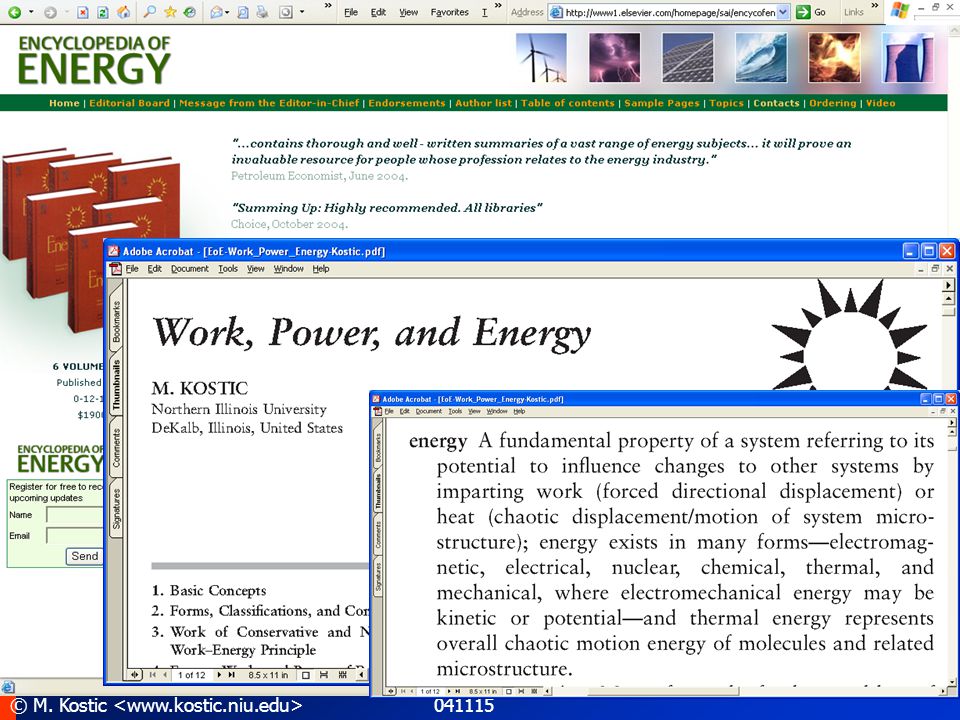Click the green Go arrow button
This screenshot has height=720, width=960.
(803, 12)
